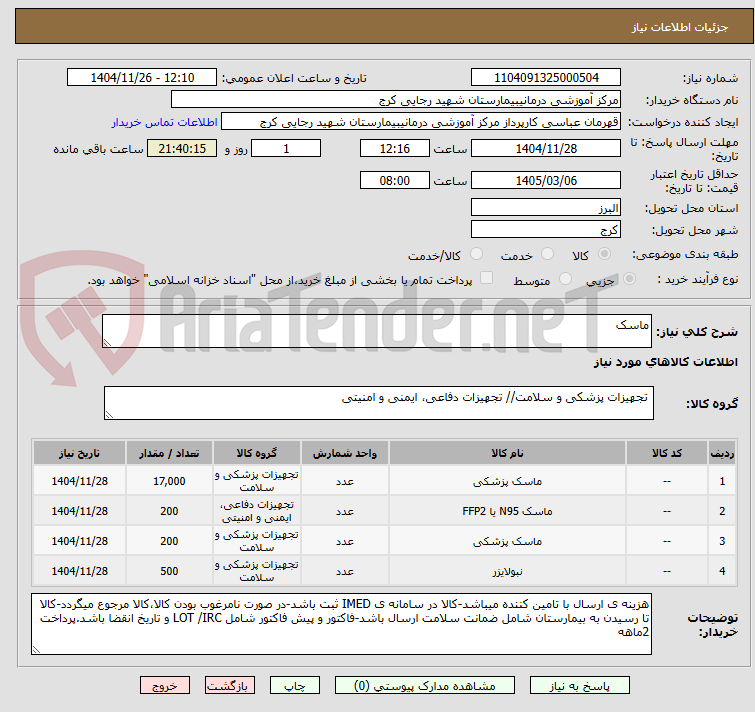Click the نام کالا column header
The width and height of the screenshot is (755, 712).
[x=507, y=453]
